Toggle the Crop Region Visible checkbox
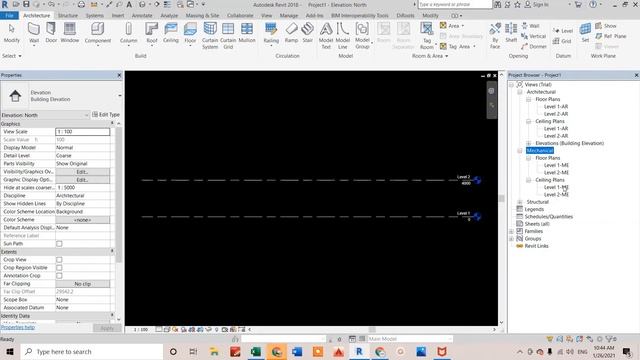Screen dimensions: 640x360 (x=59, y=268)
